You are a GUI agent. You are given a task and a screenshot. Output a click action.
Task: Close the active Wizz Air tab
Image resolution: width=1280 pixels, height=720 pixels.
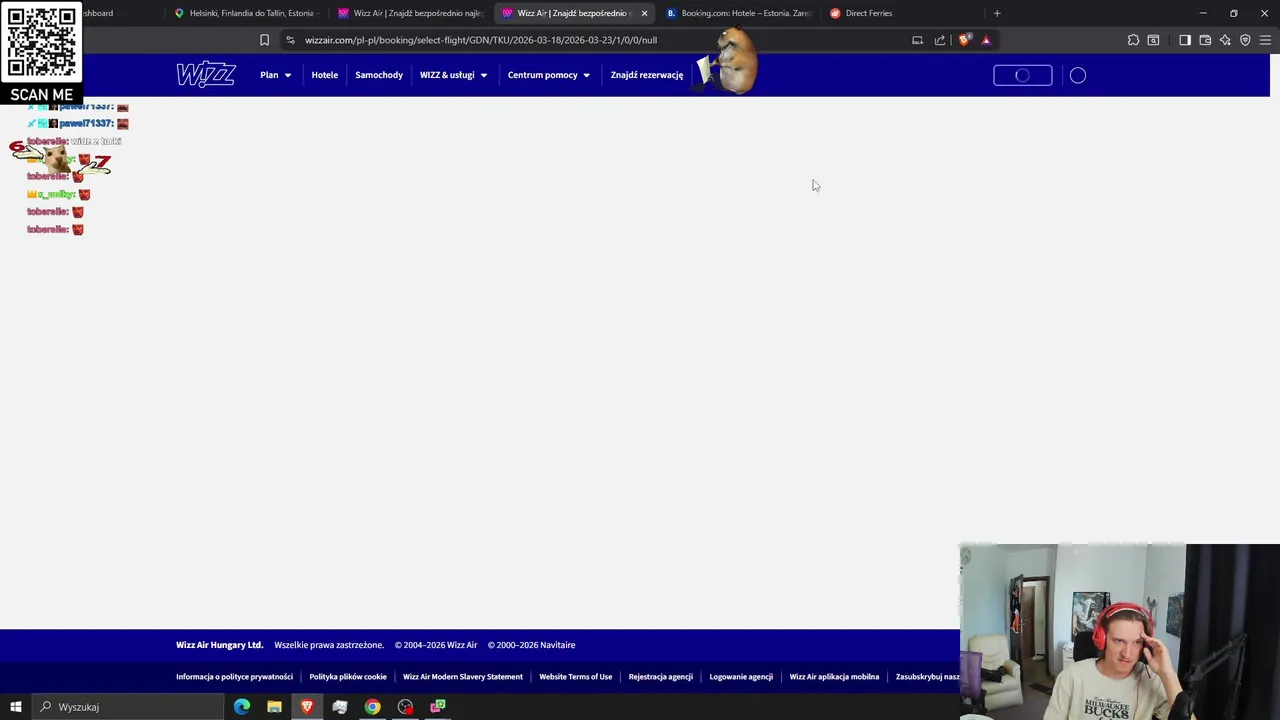[644, 13]
